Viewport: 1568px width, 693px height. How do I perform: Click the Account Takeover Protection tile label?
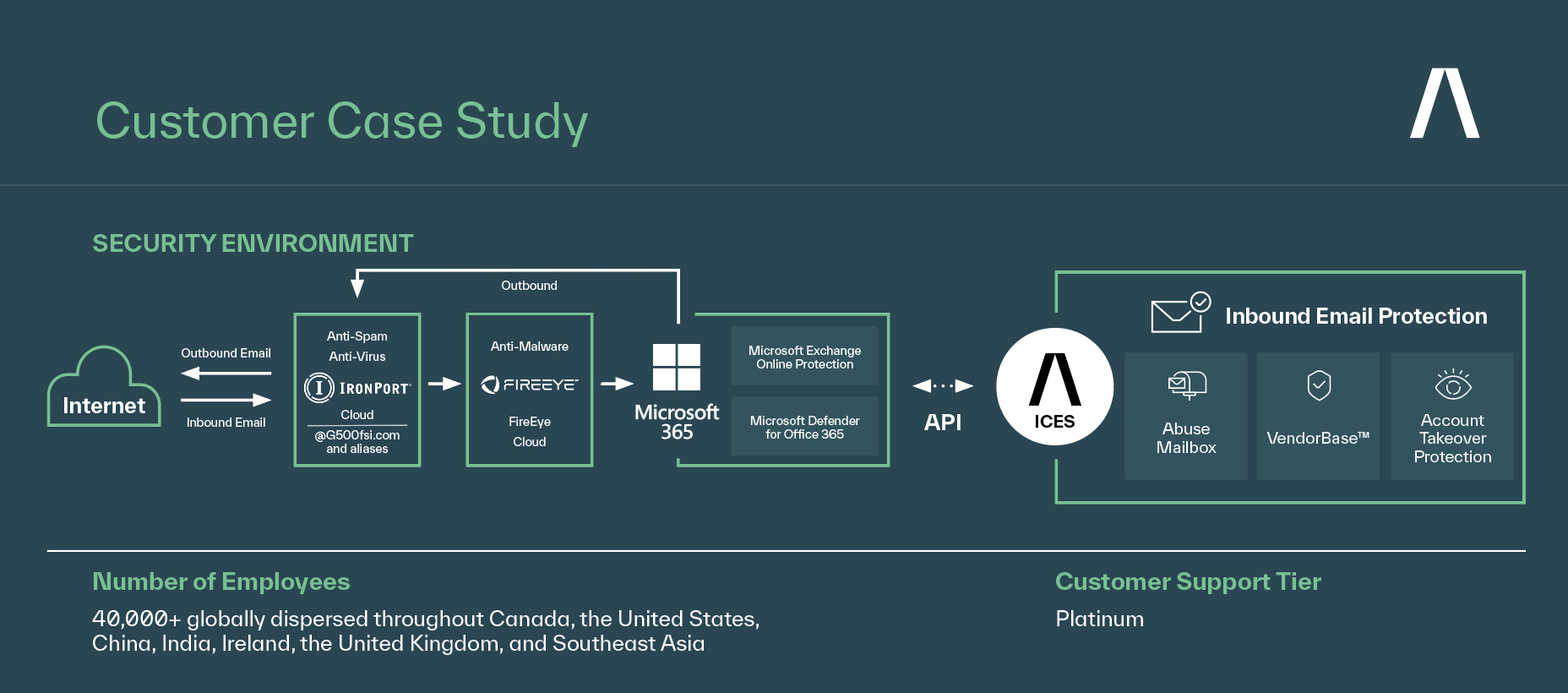tap(1453, 439)
